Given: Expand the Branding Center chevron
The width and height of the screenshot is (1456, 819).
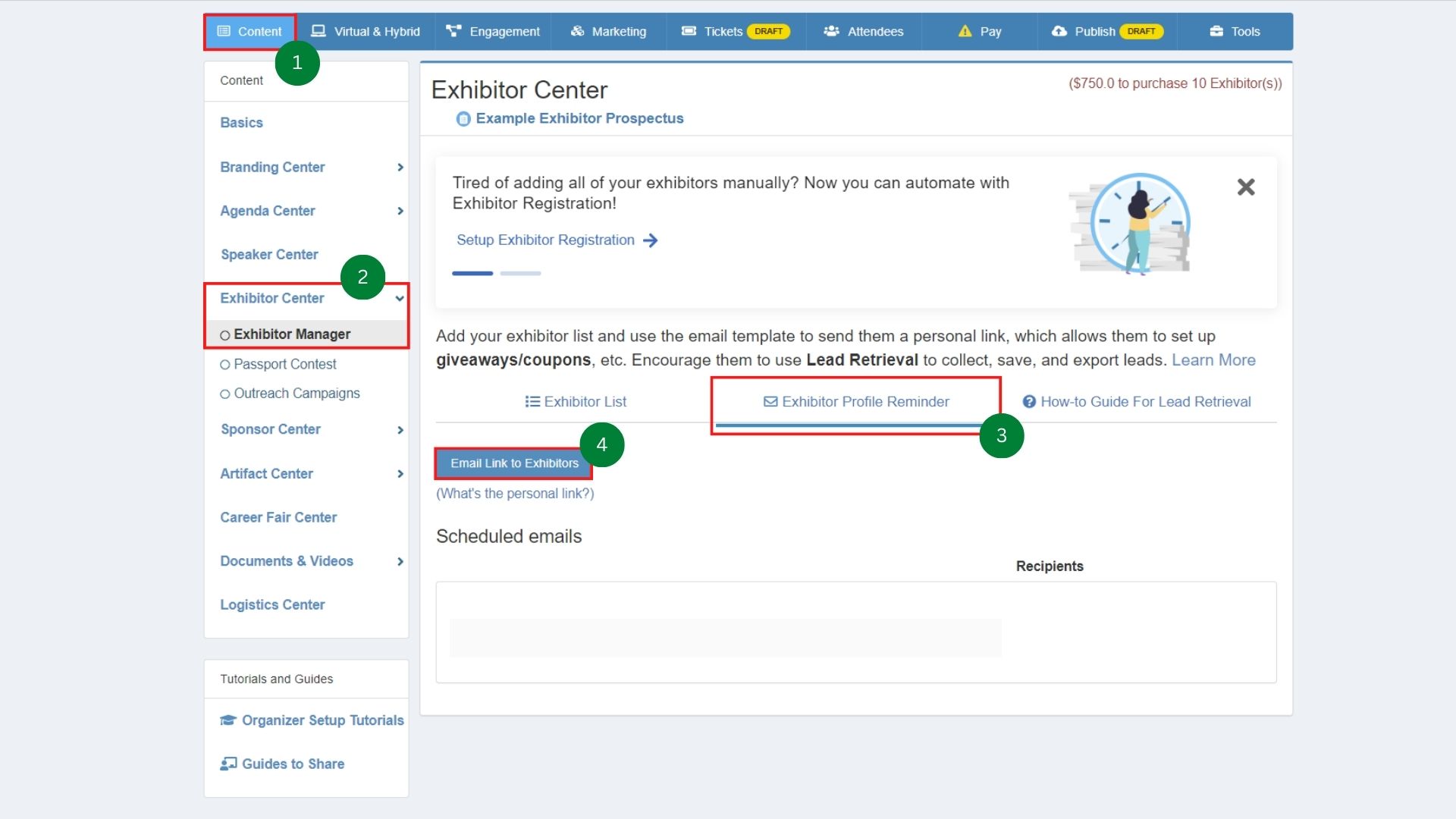Looking at the screenshot, I should click(400, 168).
